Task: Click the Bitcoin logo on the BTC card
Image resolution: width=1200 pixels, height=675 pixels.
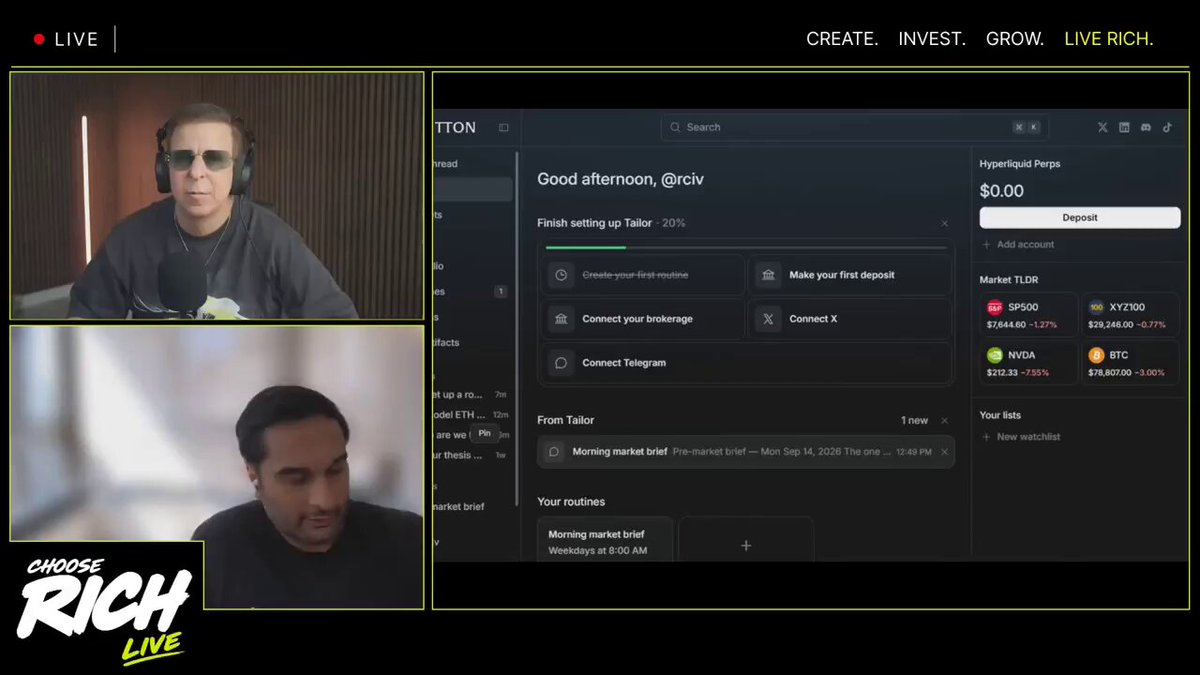Action: coord(1096,355)
